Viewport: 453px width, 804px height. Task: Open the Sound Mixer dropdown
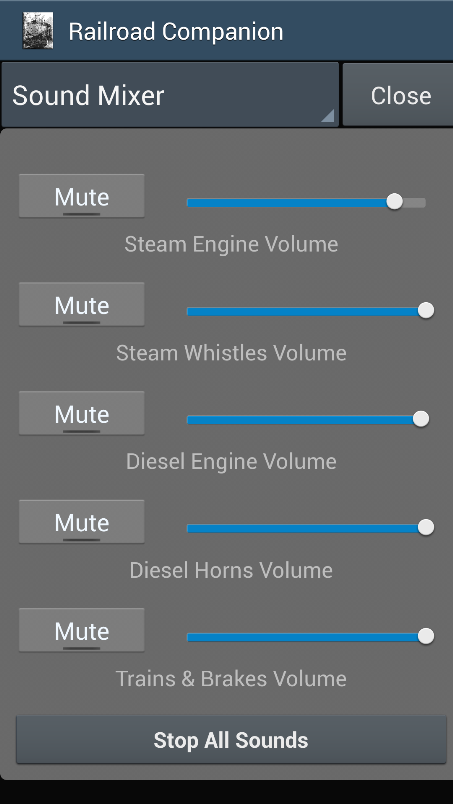[x=170, y=95]
